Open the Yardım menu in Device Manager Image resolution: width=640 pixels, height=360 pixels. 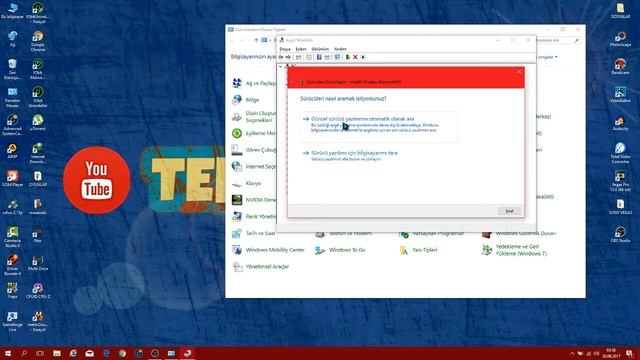coord(340,49)
